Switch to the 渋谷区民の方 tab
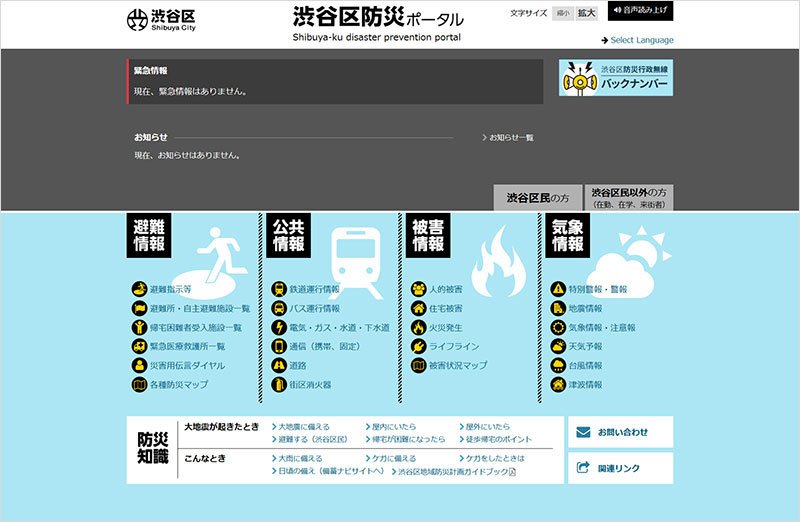 [538, 197]
